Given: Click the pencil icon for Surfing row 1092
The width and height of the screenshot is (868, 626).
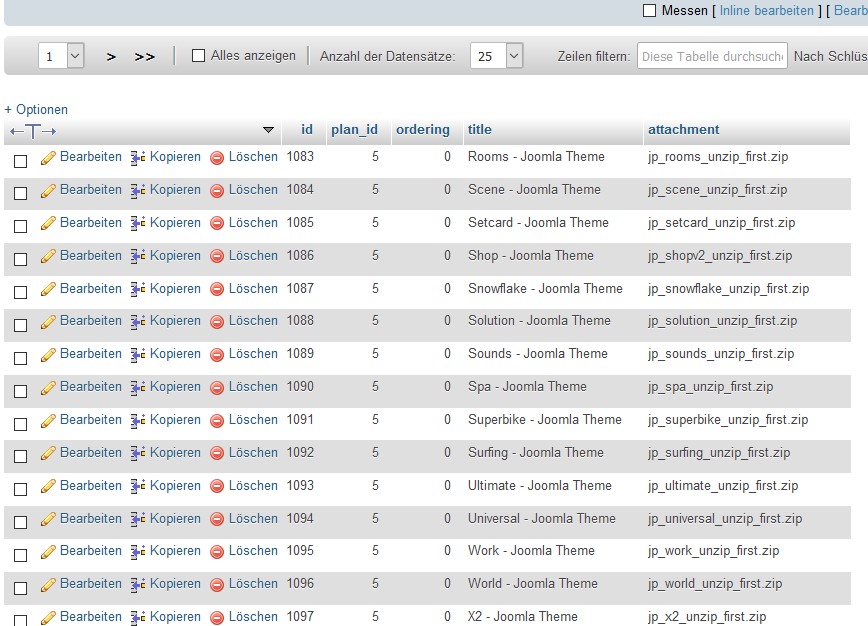Looking at the screenshot, I should 48,454.
